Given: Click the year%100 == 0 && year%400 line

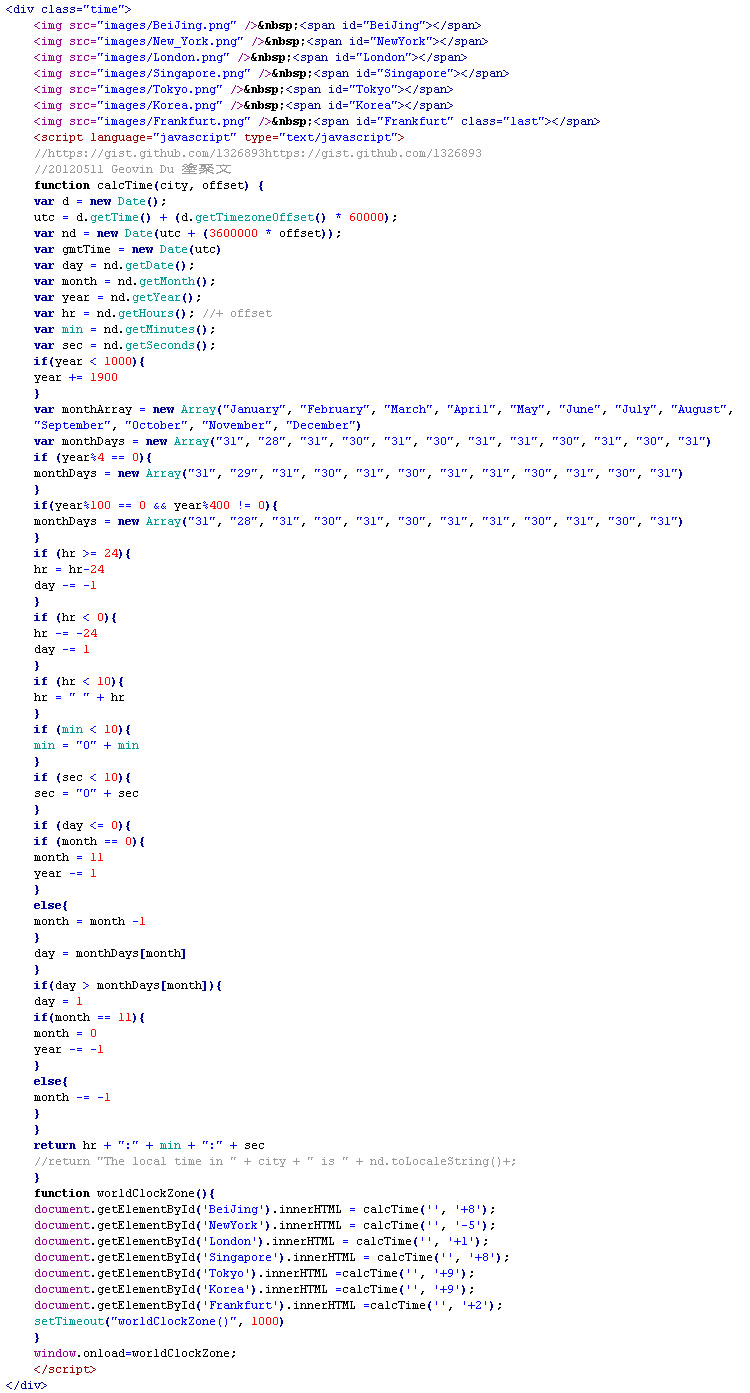Looking at the screenshot, I should click(156, 505).
